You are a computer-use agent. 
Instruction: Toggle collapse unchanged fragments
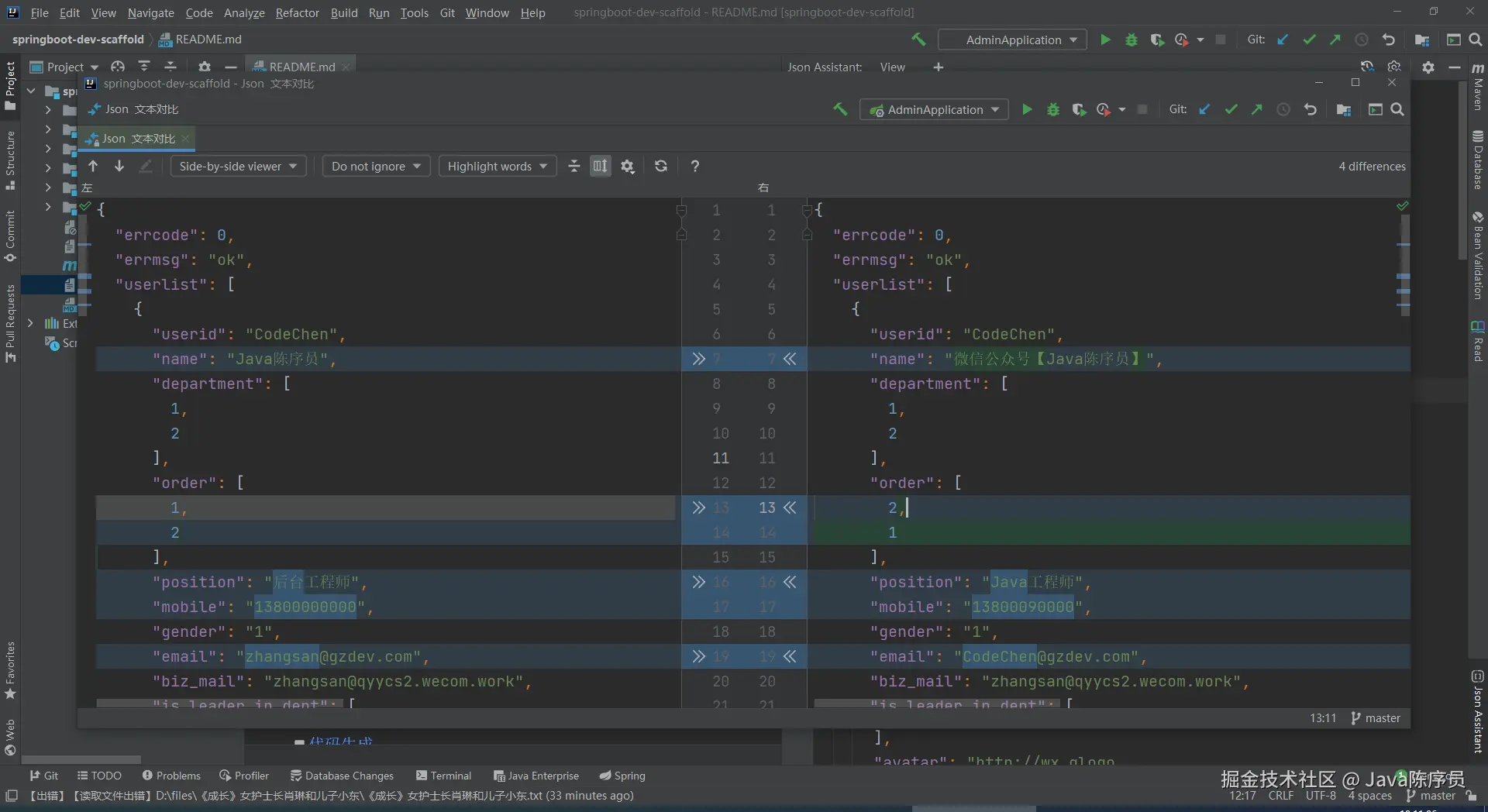[574, 166]
